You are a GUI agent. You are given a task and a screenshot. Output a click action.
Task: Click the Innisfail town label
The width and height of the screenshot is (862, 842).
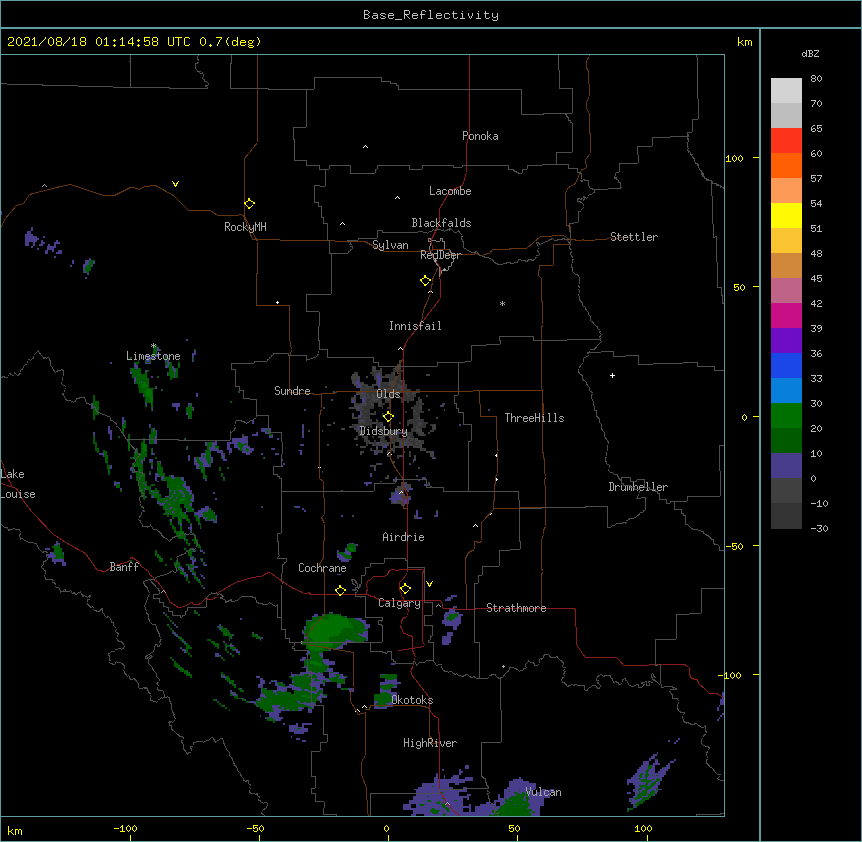pos(415,326)
